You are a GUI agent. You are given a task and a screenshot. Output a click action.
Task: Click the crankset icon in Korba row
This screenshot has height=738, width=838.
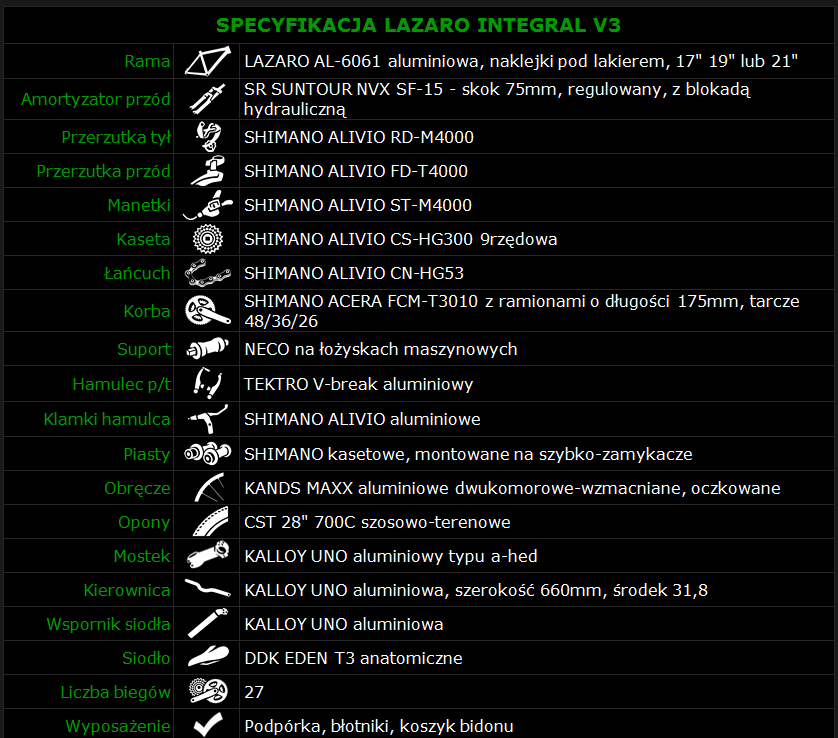(208, 311)
